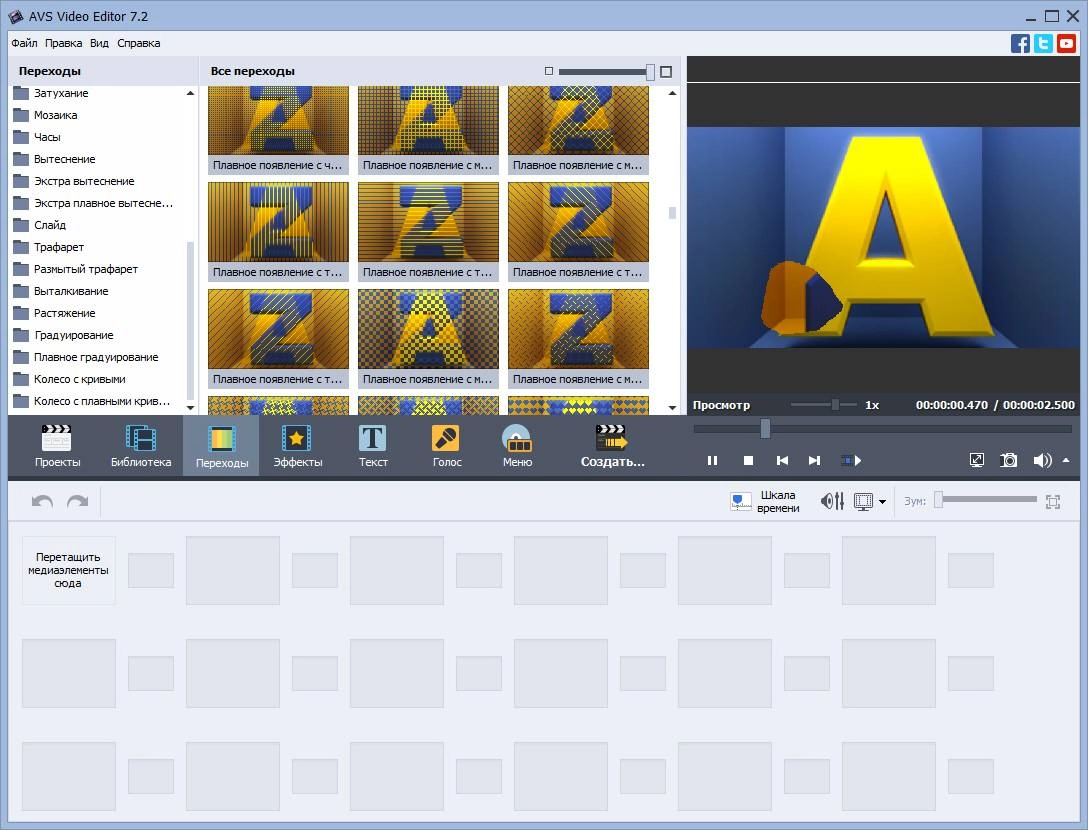
Task: Select first top-row transition Плавное появление с ч...
Action: pyautogui.click(x=278, y=129)
